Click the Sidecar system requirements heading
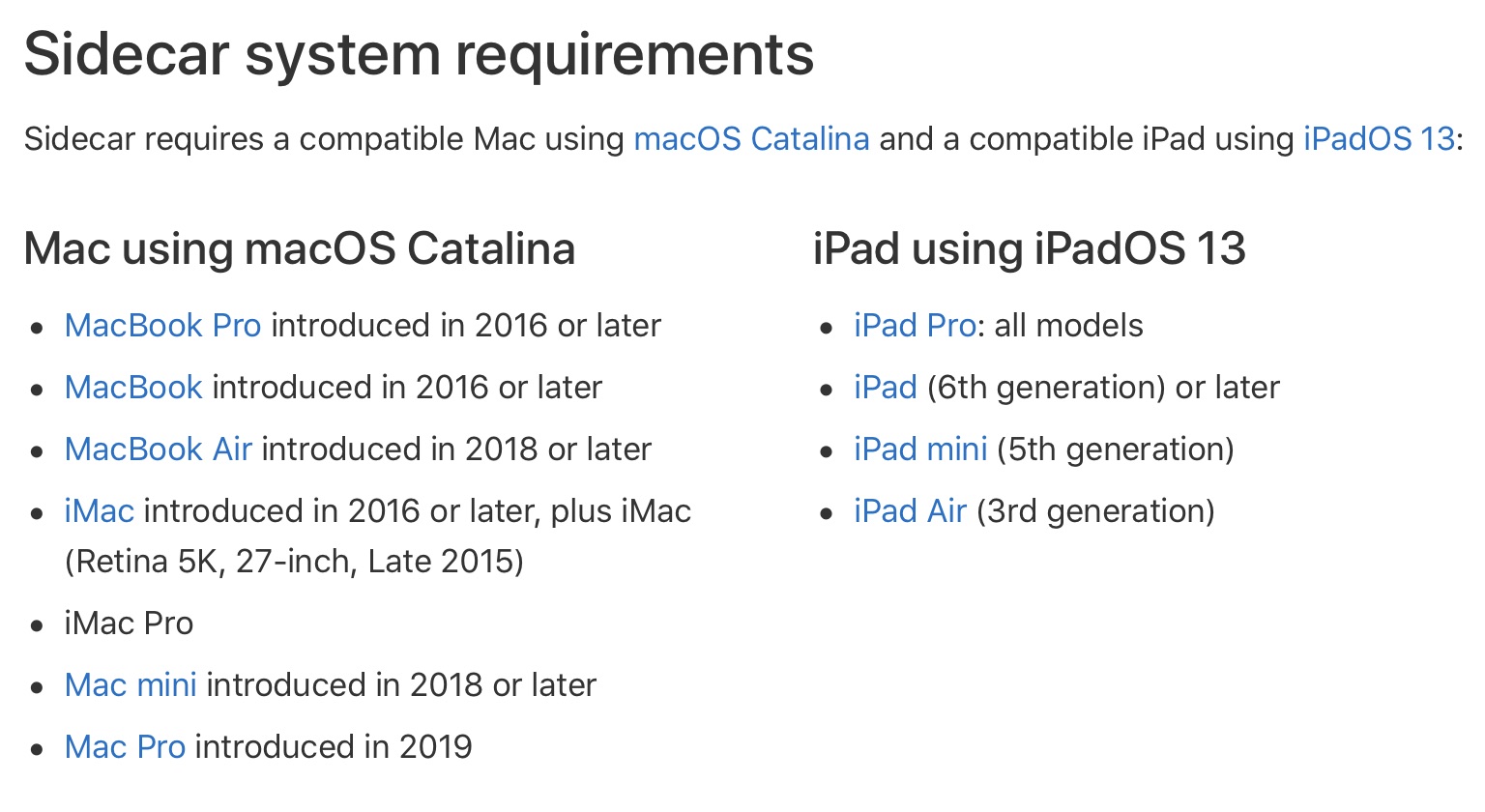 pos(419,54)
